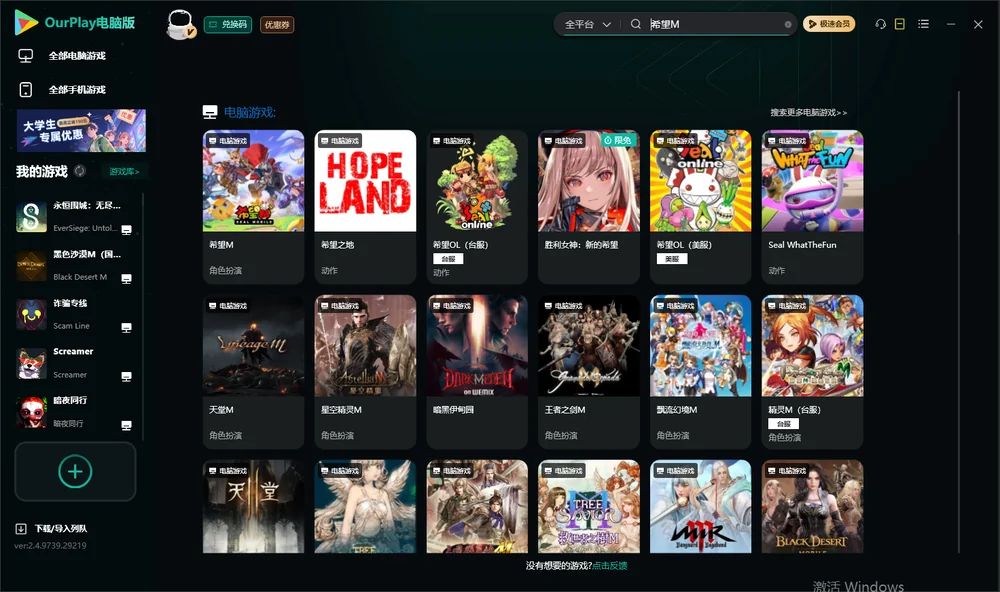Image resolution: width=1000 pixels, height=592 pixels.
Task: Open the 希望OL (台服) game card
Action: tap(477, 207)
